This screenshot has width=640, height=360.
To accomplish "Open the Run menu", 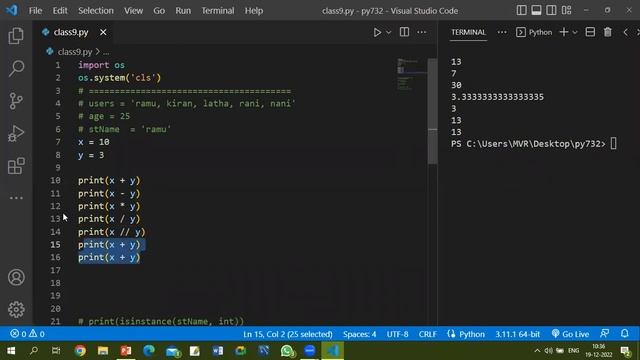I will click(183, 11).
